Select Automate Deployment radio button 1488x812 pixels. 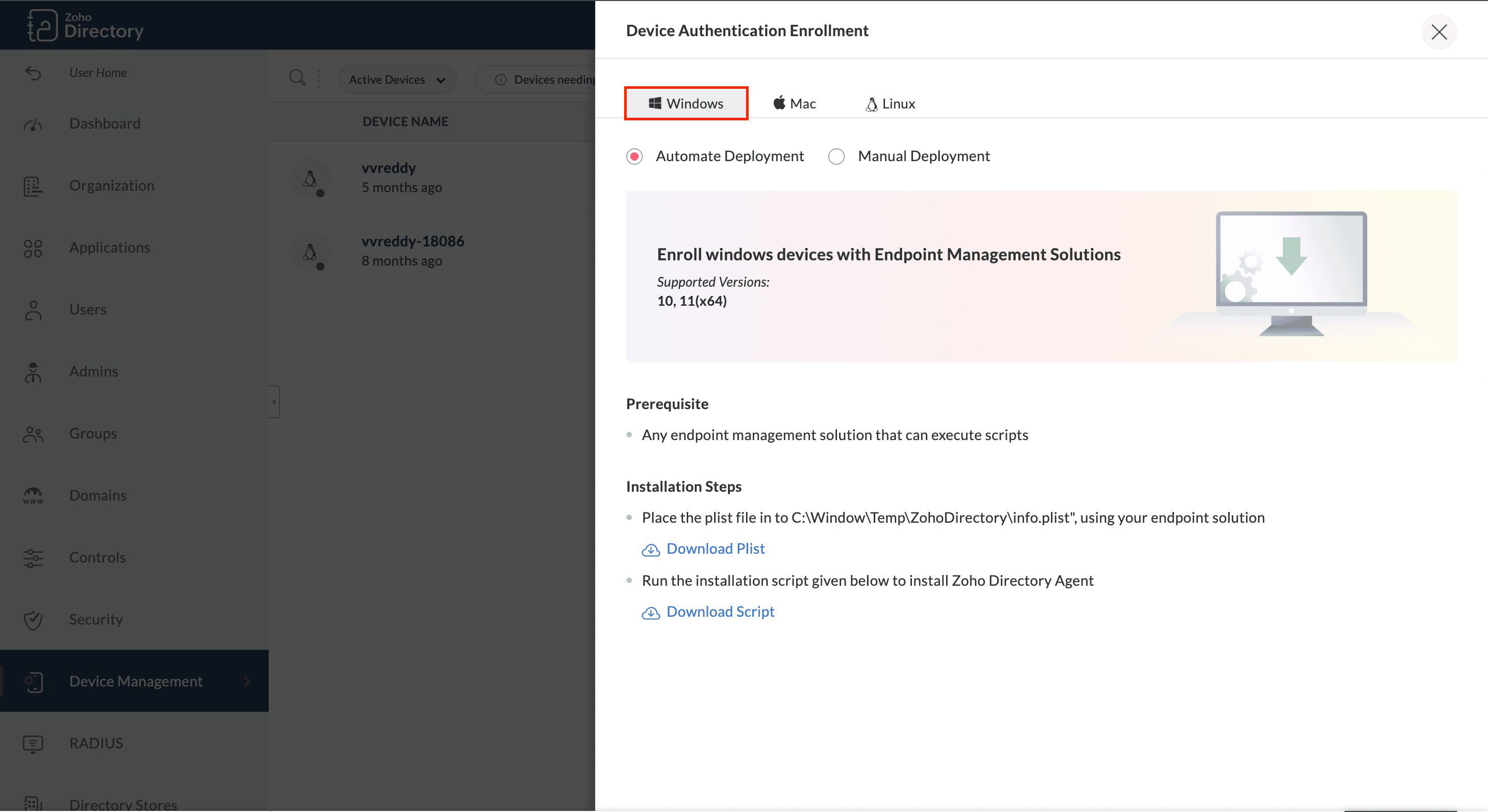[634, 157]
